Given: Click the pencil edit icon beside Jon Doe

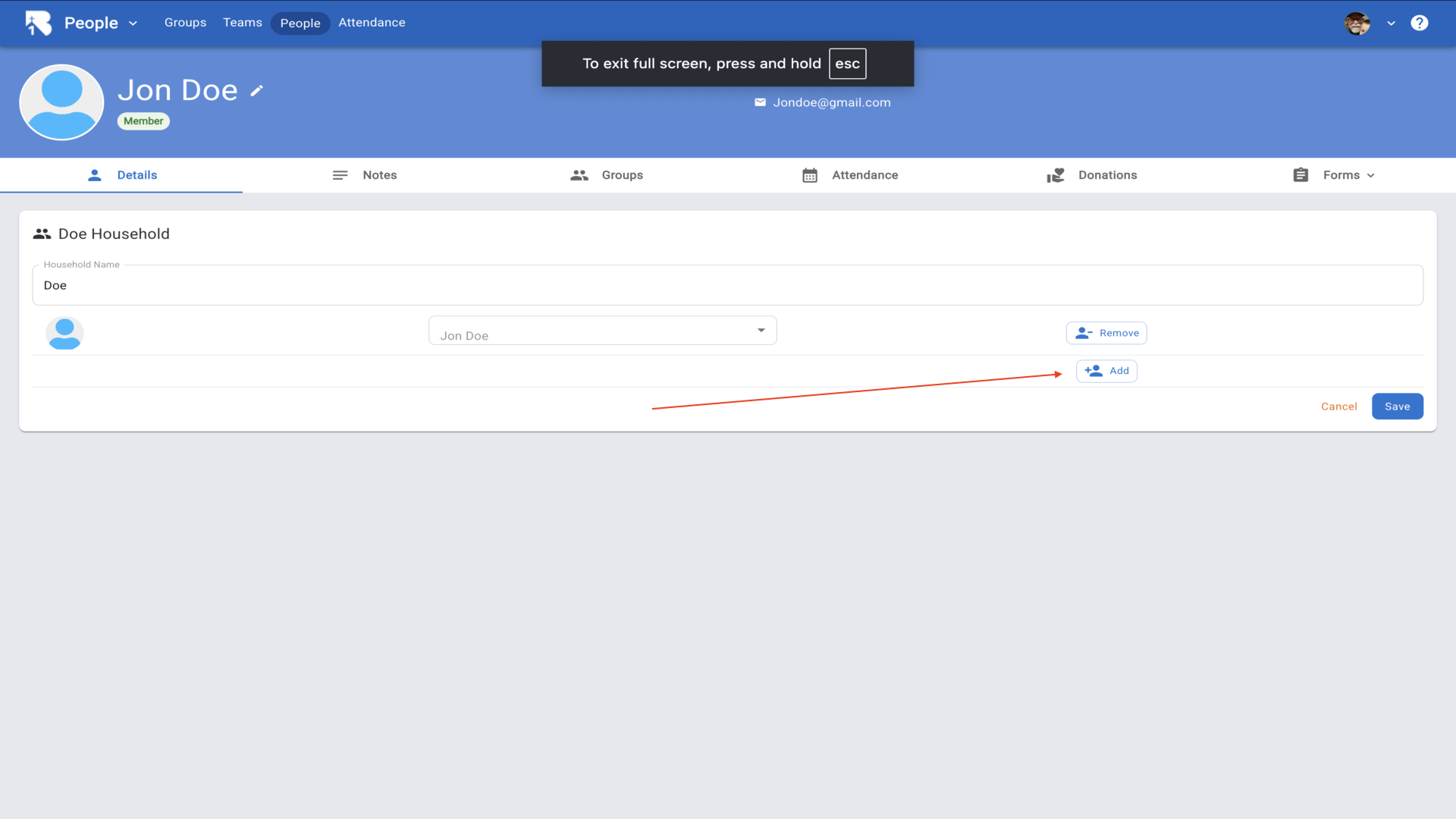Looking at the screenshot, I should [x=256, y=91].
